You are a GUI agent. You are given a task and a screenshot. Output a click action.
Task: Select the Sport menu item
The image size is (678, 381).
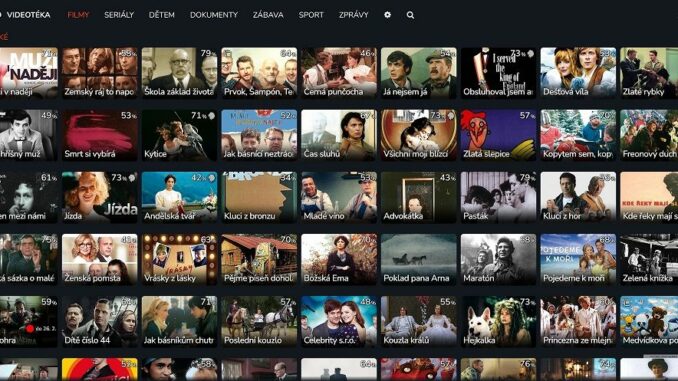point(311,15)
